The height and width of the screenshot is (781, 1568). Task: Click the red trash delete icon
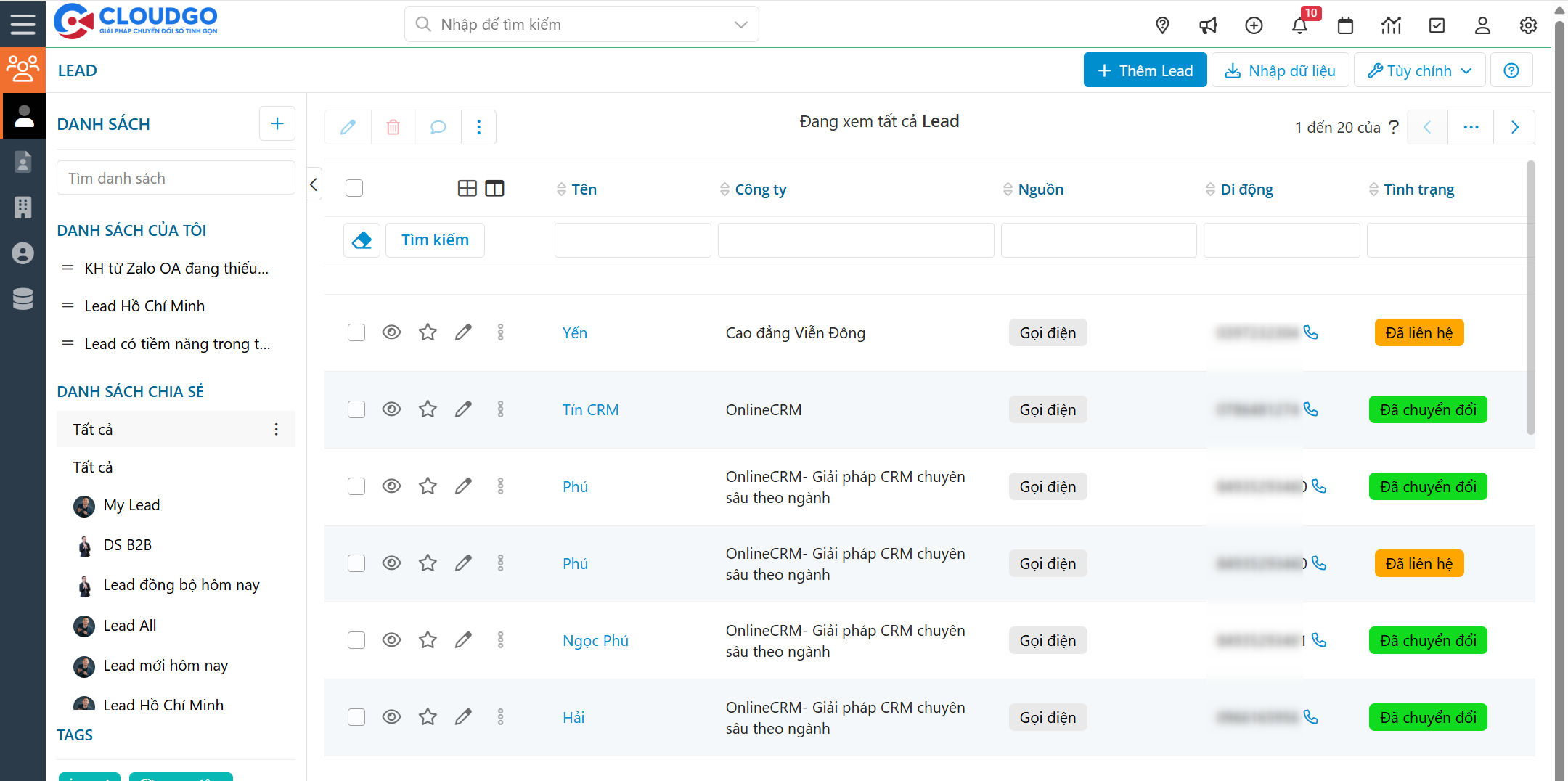click(393, 128)
